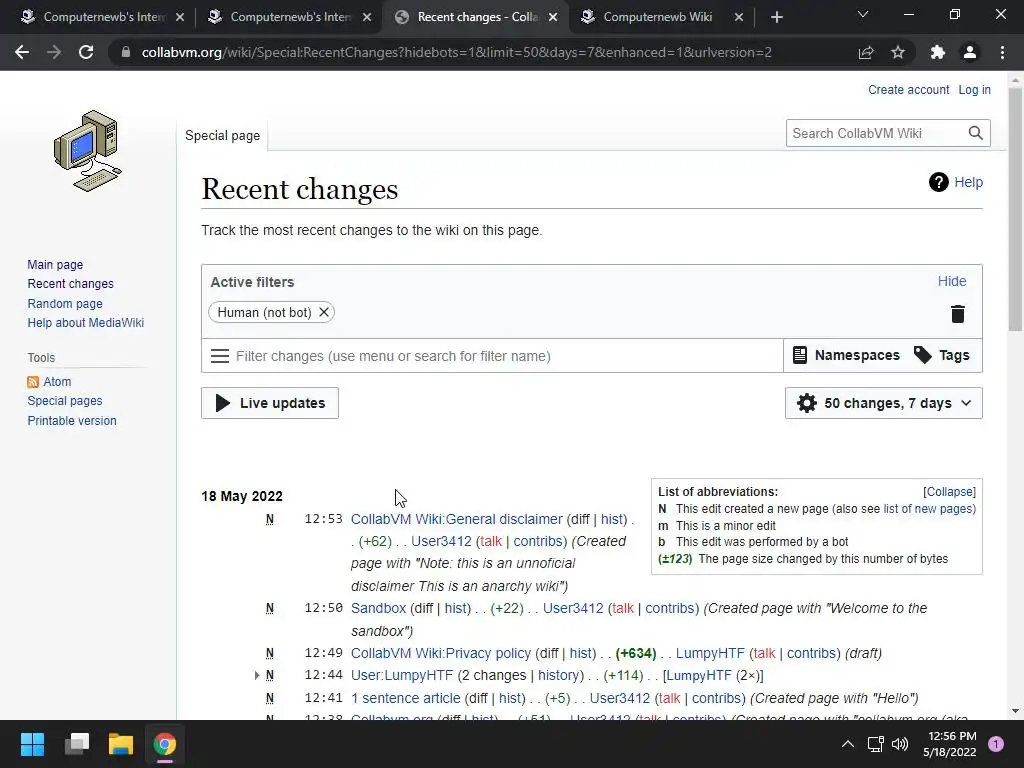Open contribs link on 1 sentence article row
The width and height of the screenshot is (1024, 768).
(x=715, y=698)
